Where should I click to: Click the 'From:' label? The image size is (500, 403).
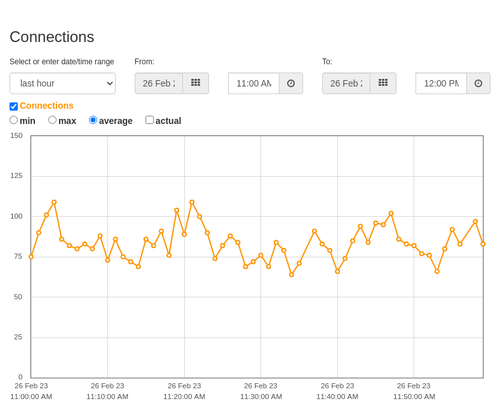tap(144, 62)
